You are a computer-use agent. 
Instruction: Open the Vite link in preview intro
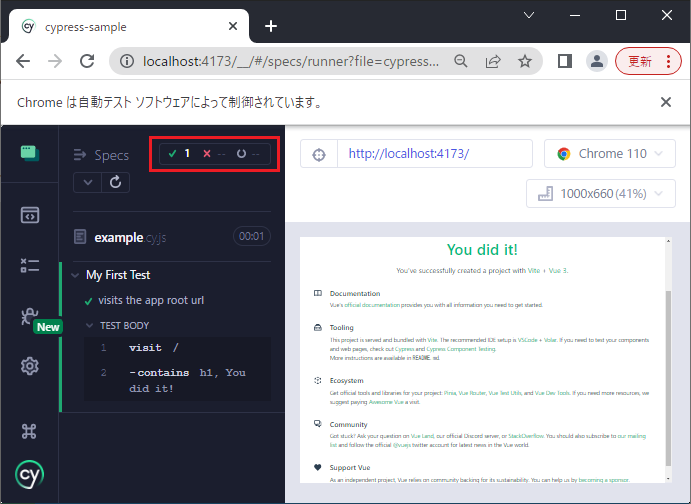[534, 271]
